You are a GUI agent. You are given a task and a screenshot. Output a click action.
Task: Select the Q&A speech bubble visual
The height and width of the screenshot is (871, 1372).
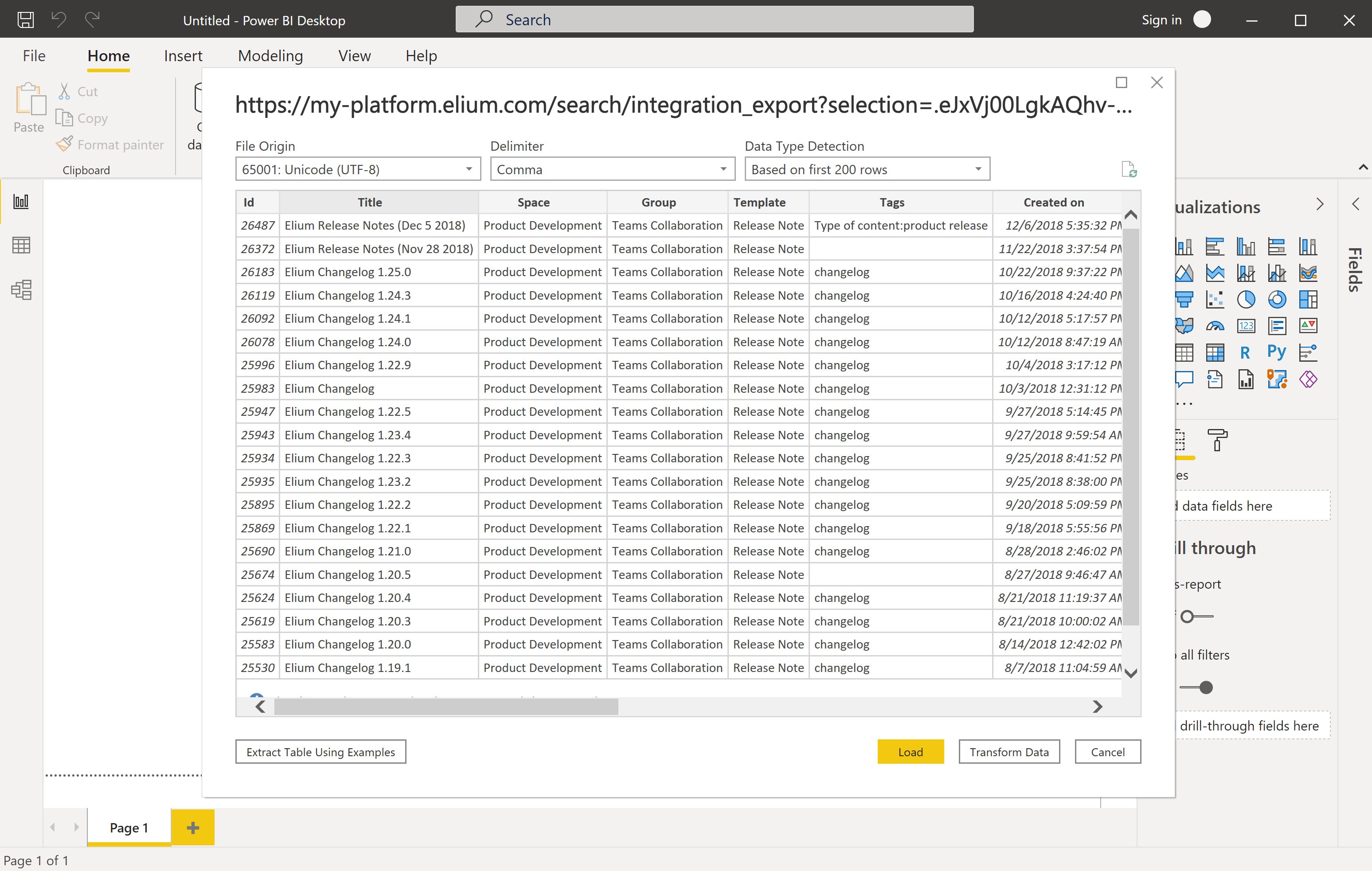pos(1184,379)
